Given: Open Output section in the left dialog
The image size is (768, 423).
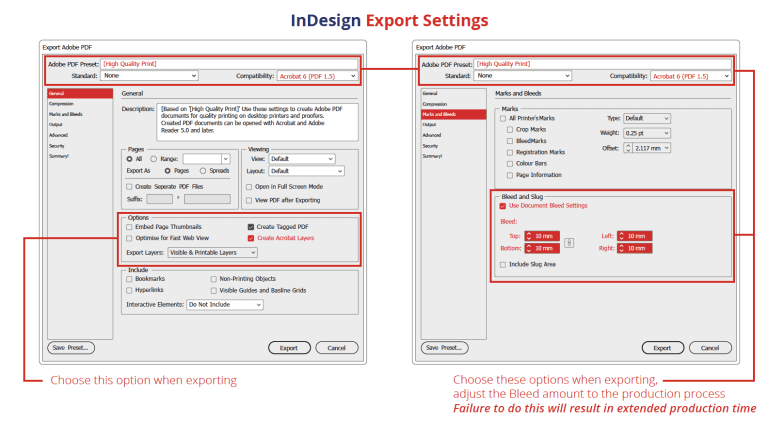Looking at the screenshot, I should click(x=55, y=124).
